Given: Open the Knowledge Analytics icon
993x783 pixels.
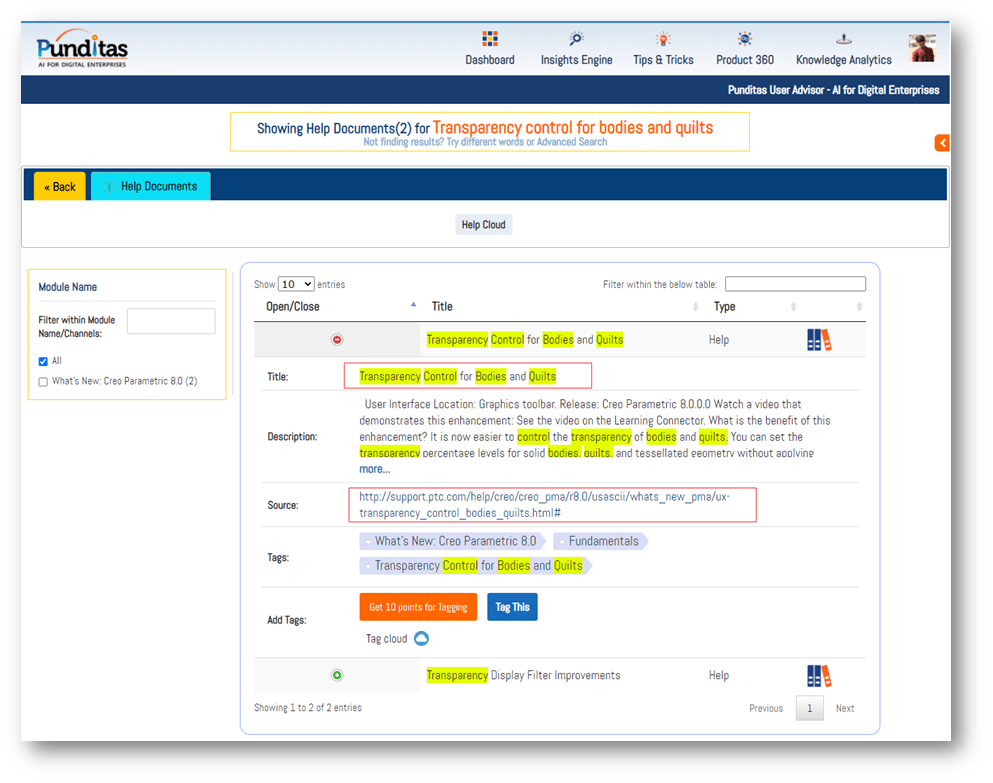Looking at the screenshot, I should coord(843,39).
